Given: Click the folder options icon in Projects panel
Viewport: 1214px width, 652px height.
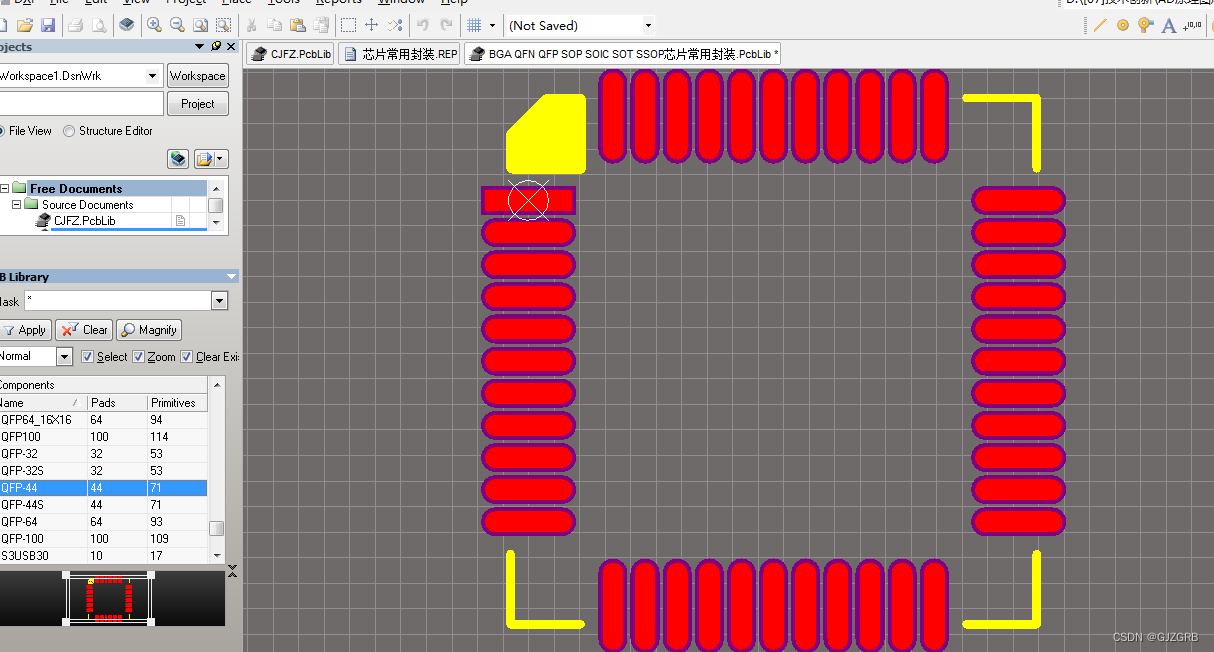Looking at the screenshot, I should 205,159.
